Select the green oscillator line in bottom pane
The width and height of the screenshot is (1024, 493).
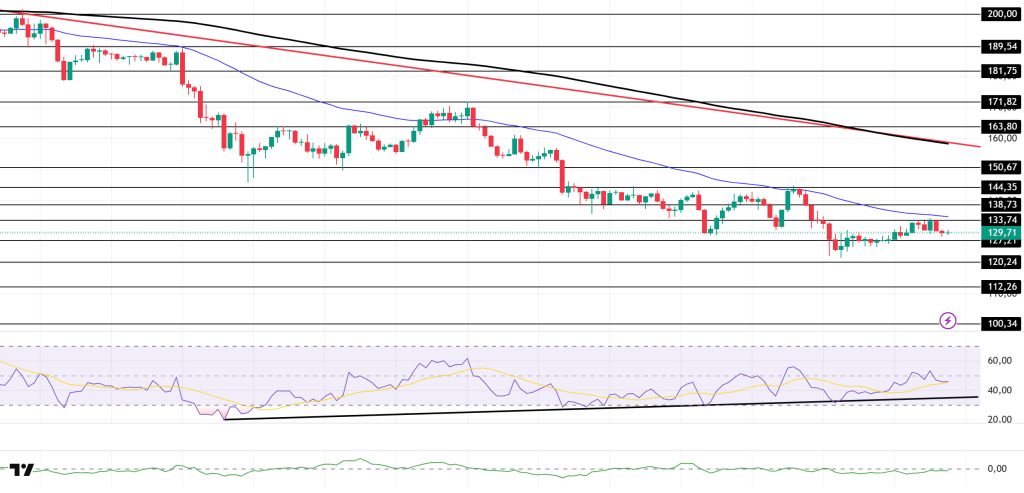(500, 468)
